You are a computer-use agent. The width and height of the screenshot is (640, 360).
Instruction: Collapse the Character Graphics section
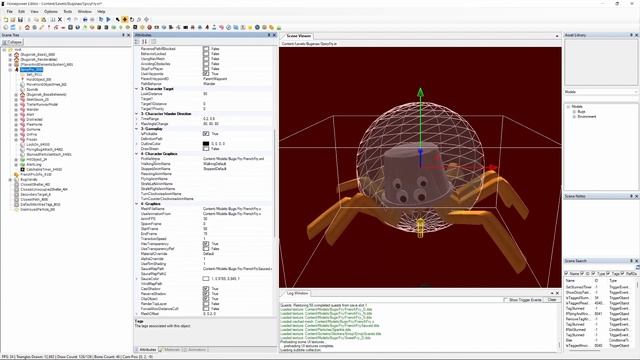click(137, 154)
